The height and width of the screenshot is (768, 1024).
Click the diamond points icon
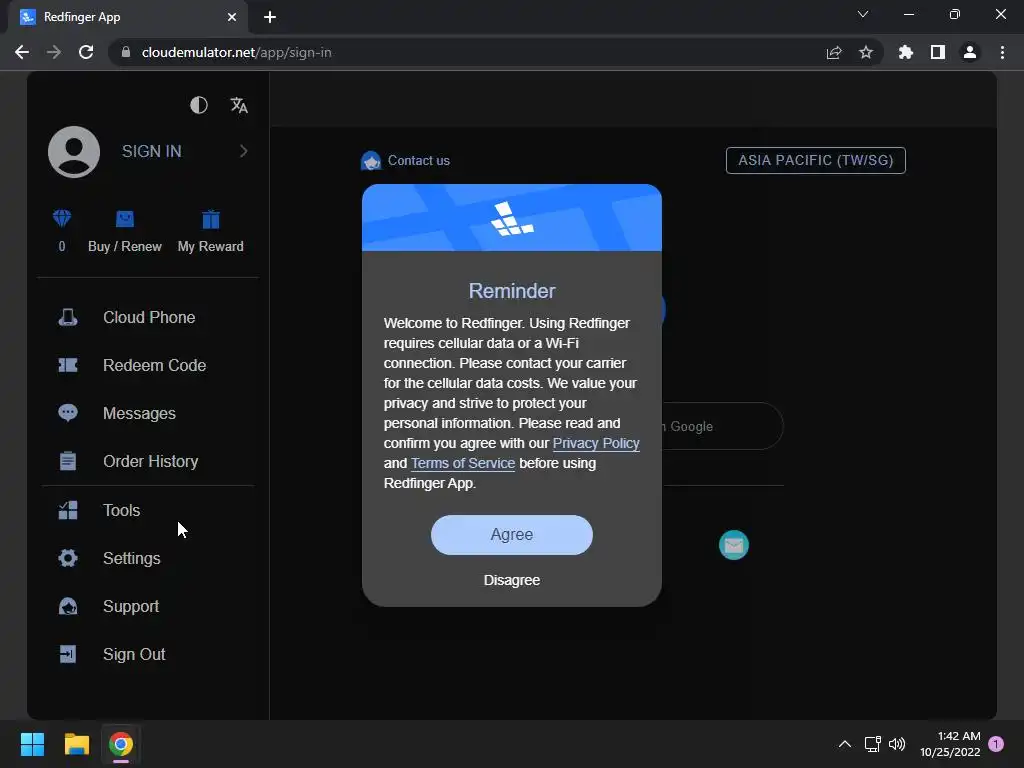[x=62, y=218]
